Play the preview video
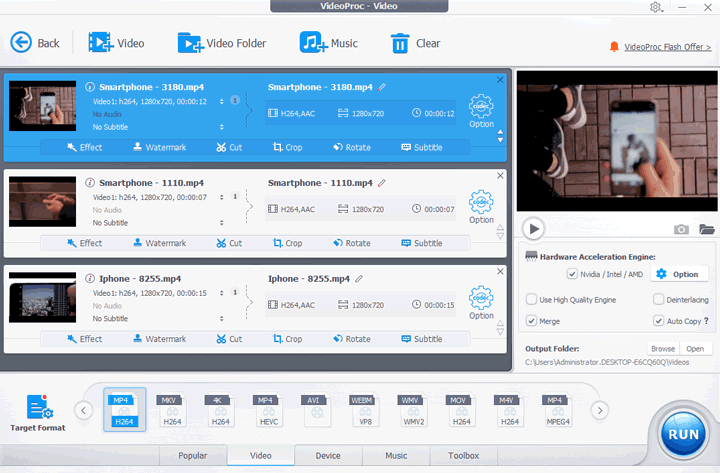 [x=534, y=229]
